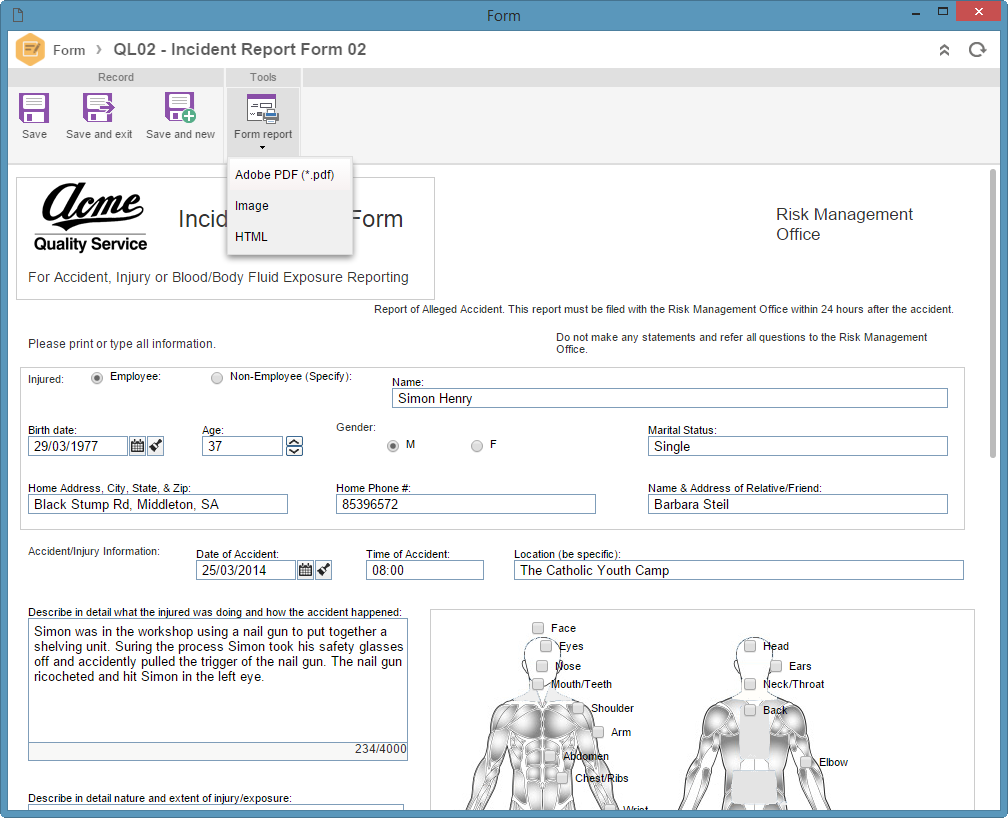Close the Form window
1008x818 pixels.
[978, 12]
